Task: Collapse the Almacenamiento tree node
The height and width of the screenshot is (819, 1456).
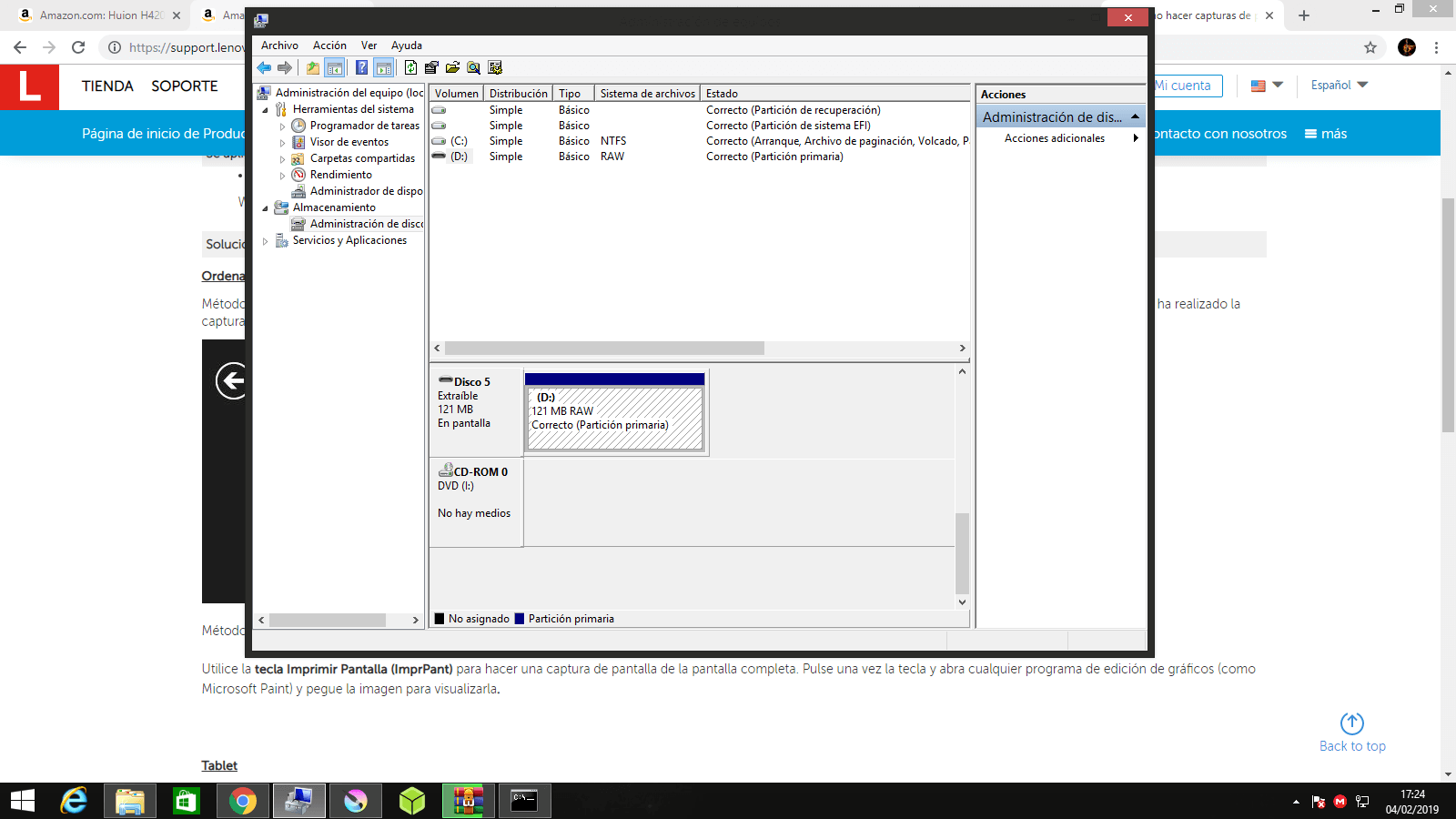Action: pyautogui.click(x=266, y=208)
